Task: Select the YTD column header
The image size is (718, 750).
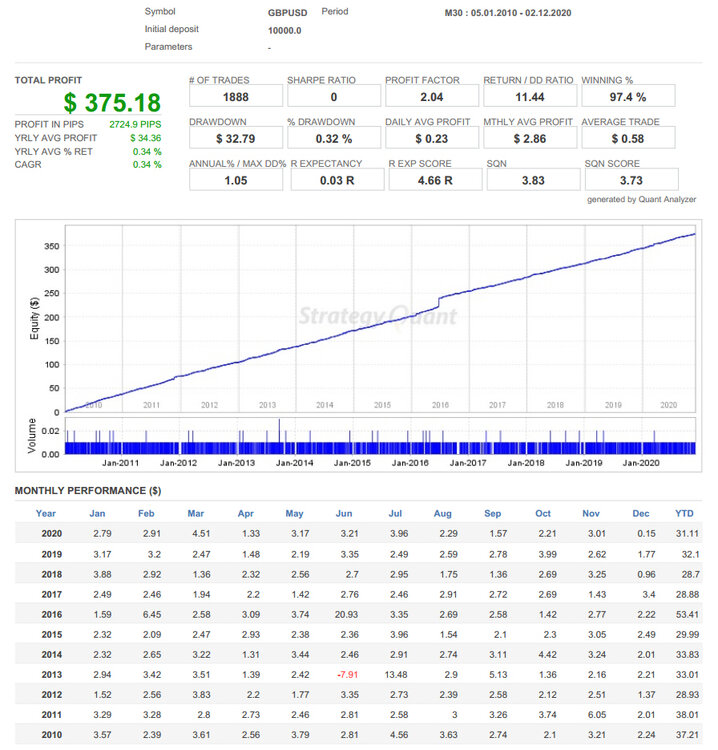Action: click(x=684, y=513)
